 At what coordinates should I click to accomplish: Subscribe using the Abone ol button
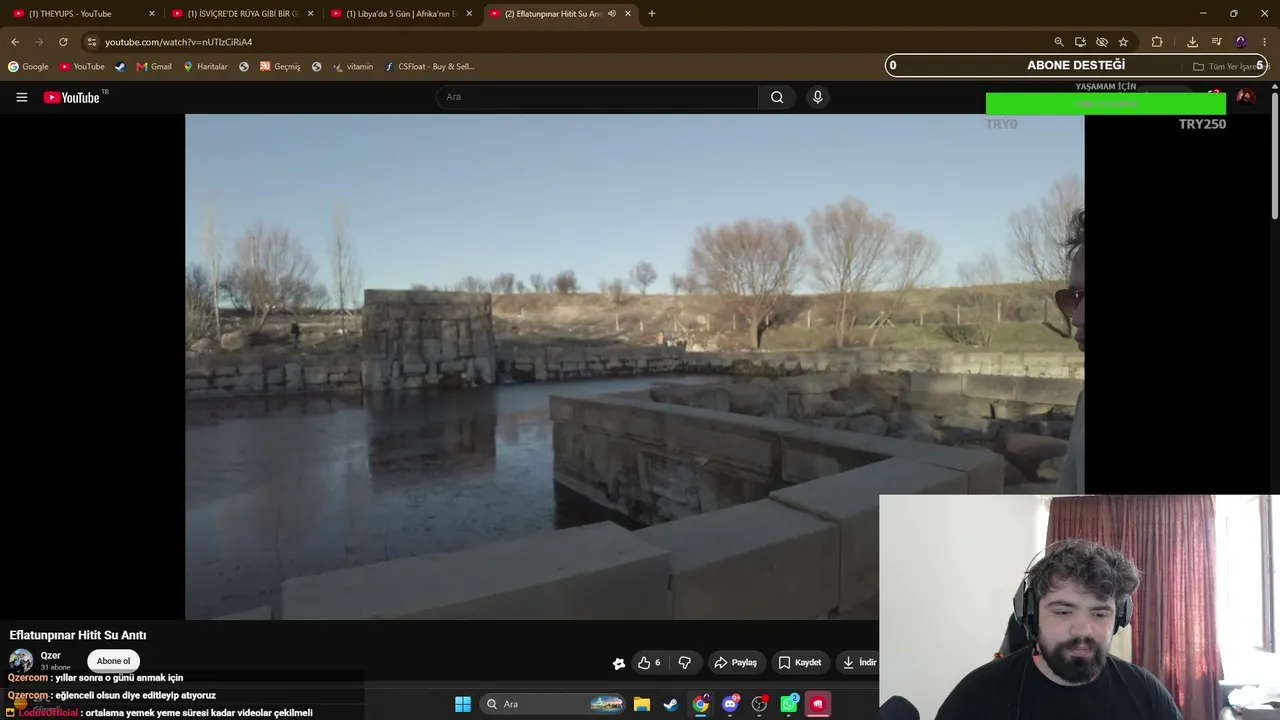click(x=113, y=661)
